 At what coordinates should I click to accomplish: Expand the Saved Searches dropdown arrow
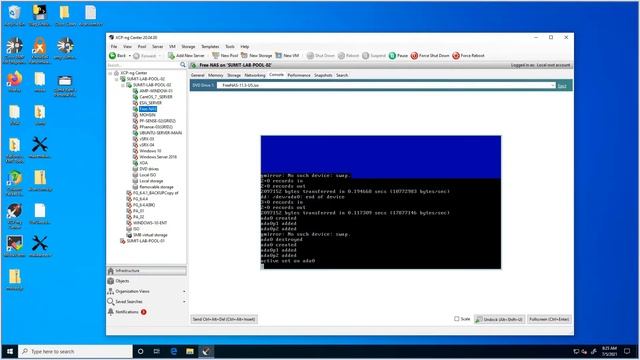[x=184, y=302]
